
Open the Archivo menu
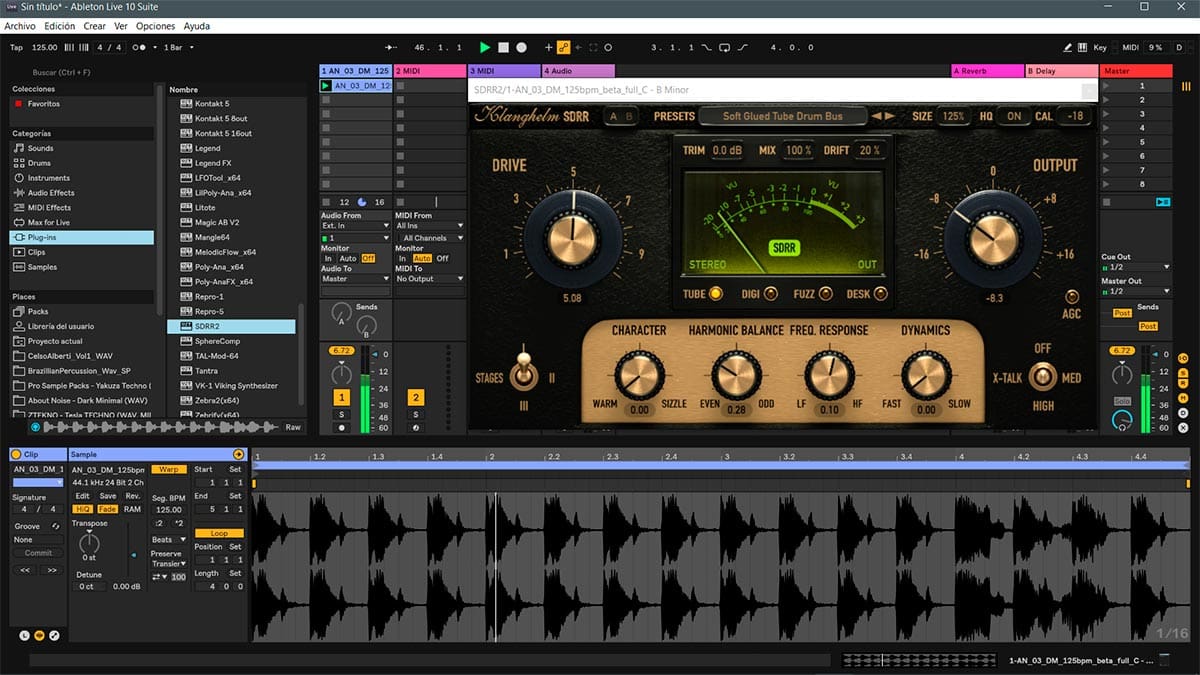(20, 26)
